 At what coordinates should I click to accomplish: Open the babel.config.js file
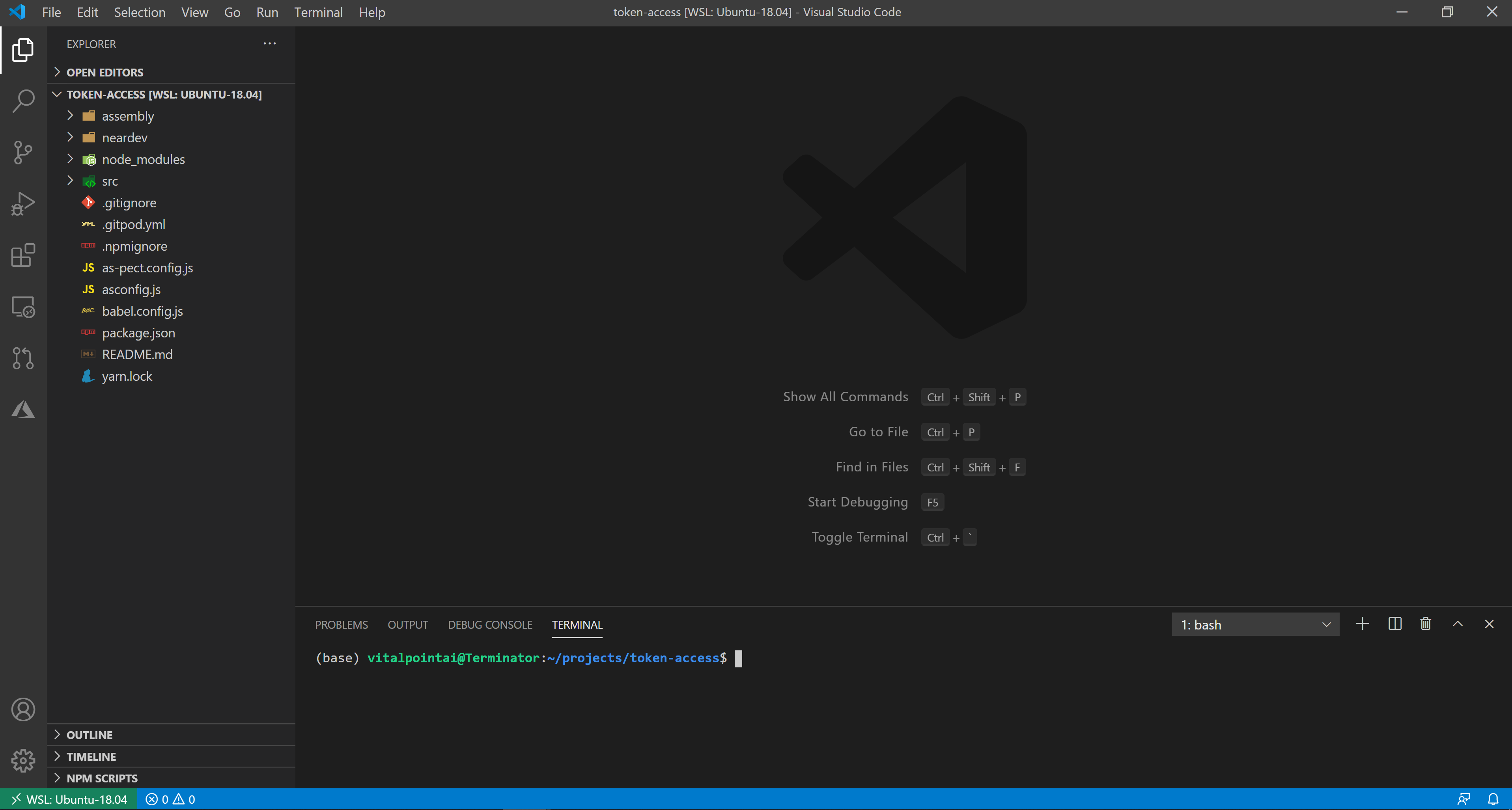(171, 311)
